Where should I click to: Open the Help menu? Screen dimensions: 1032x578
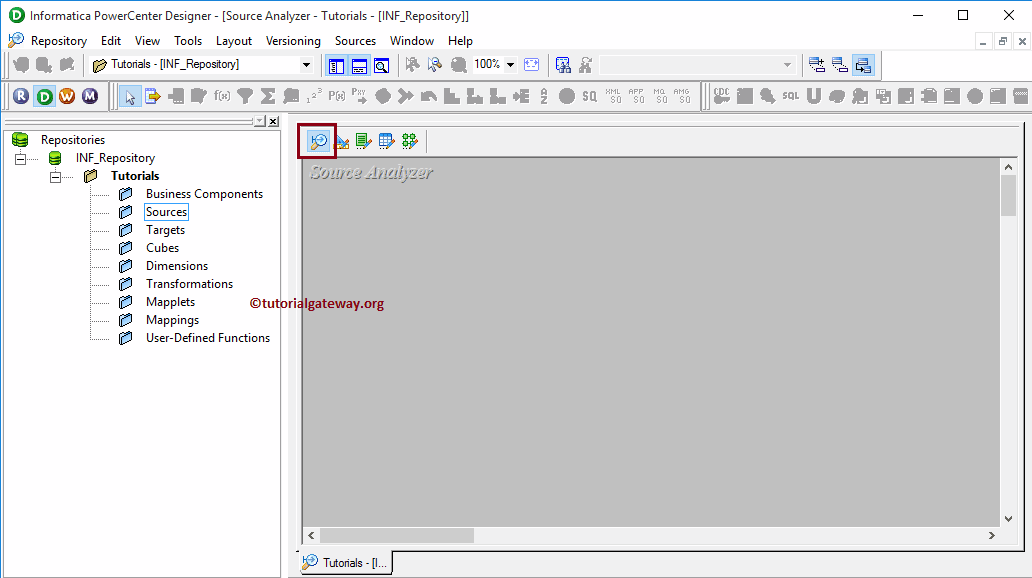pyautogui.click(x=460, y=41)
